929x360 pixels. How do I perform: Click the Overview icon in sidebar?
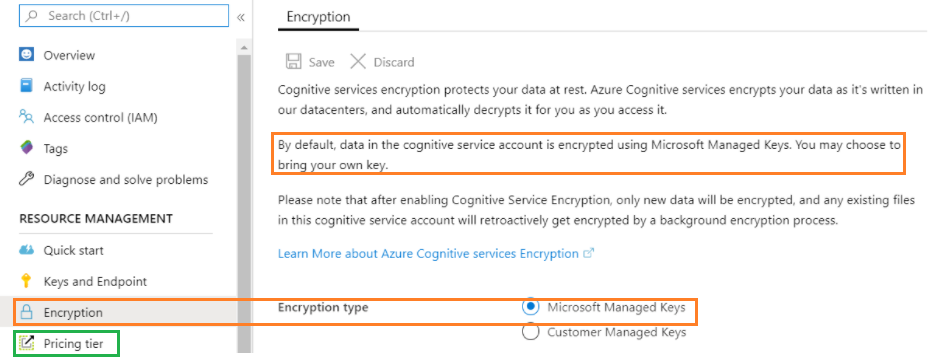coord(27,54)
